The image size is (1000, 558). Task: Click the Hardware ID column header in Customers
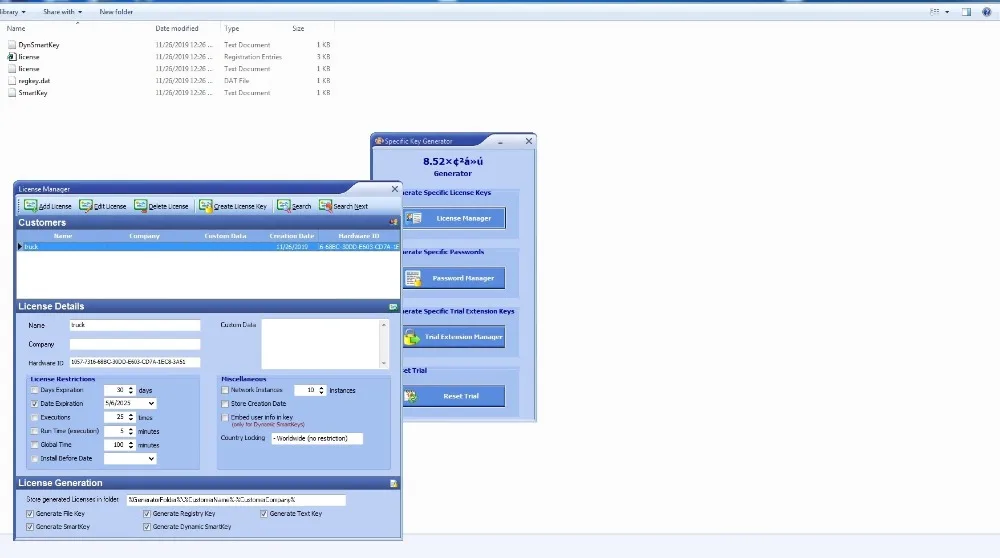(358, 236)
